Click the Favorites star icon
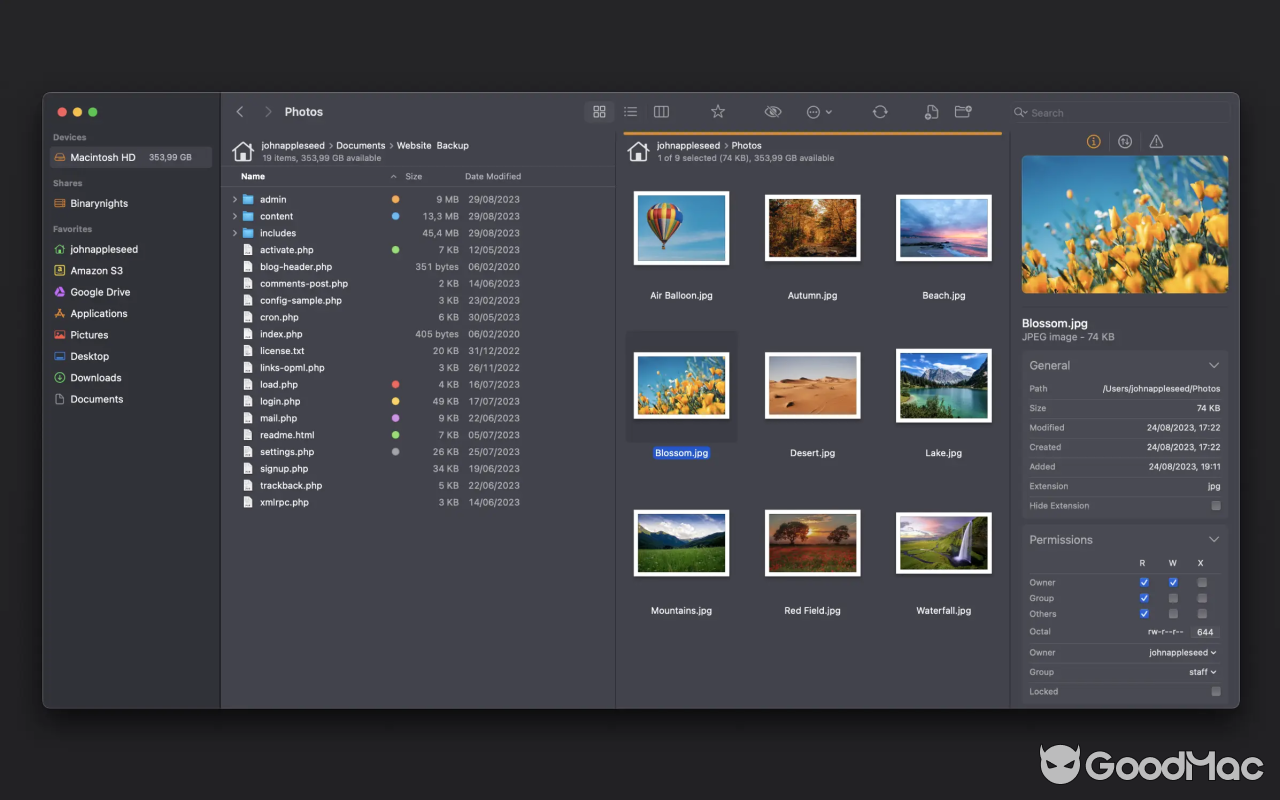Image resolution: width=1280 pixels, height=800 pixels. pyautogui.click(x=717, y=112)
